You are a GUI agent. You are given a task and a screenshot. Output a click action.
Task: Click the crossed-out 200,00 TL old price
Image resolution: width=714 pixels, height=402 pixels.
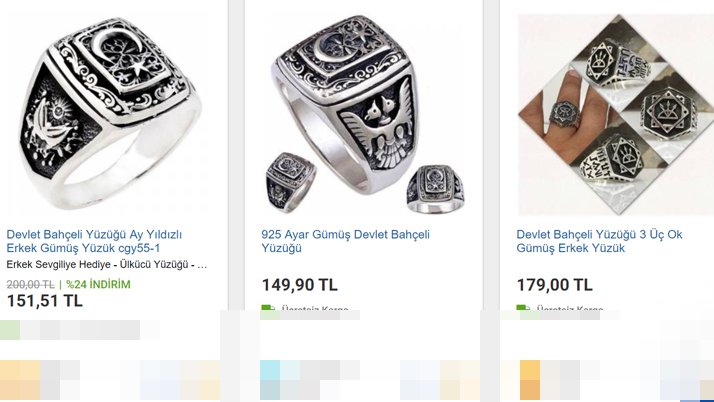coord(30,284)
